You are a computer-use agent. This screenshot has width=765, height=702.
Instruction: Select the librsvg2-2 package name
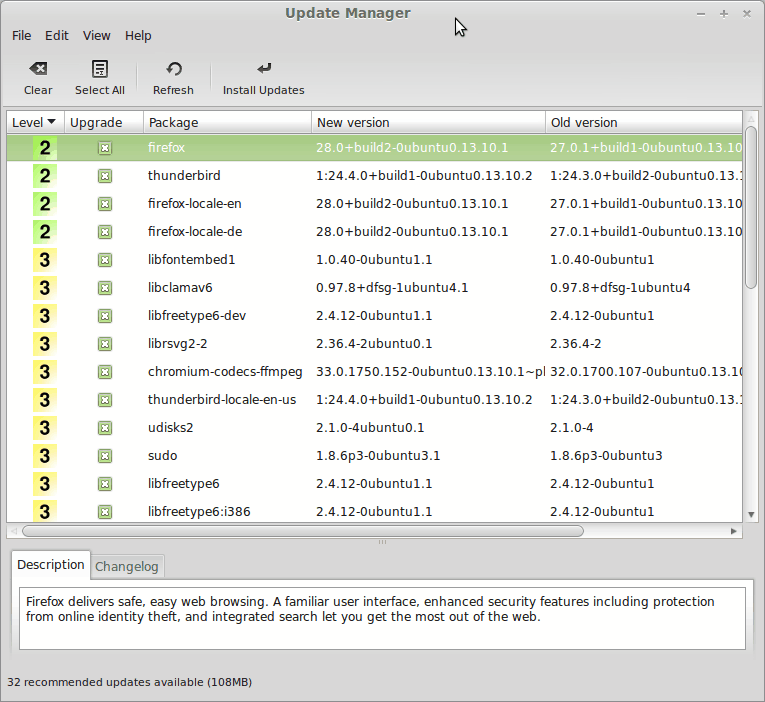coord(178,344)
